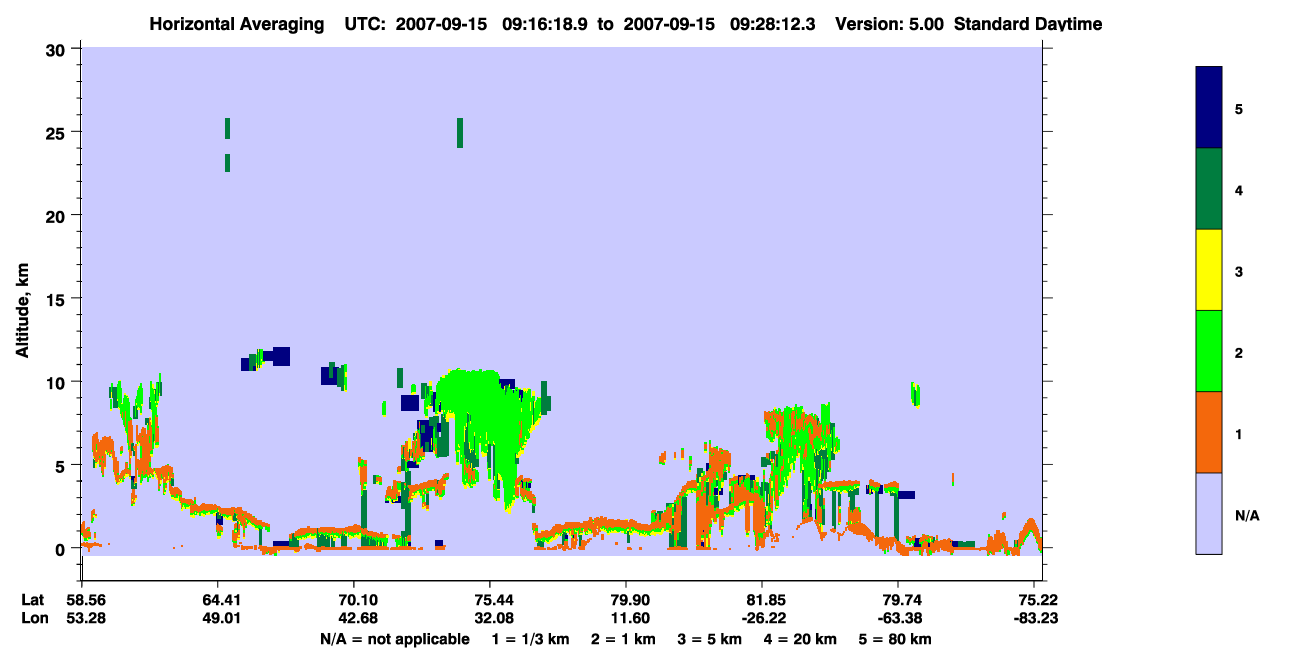1300x667 pixels.
Task: Click the 'Standard Daytime' label
Action: point(1028,24)
